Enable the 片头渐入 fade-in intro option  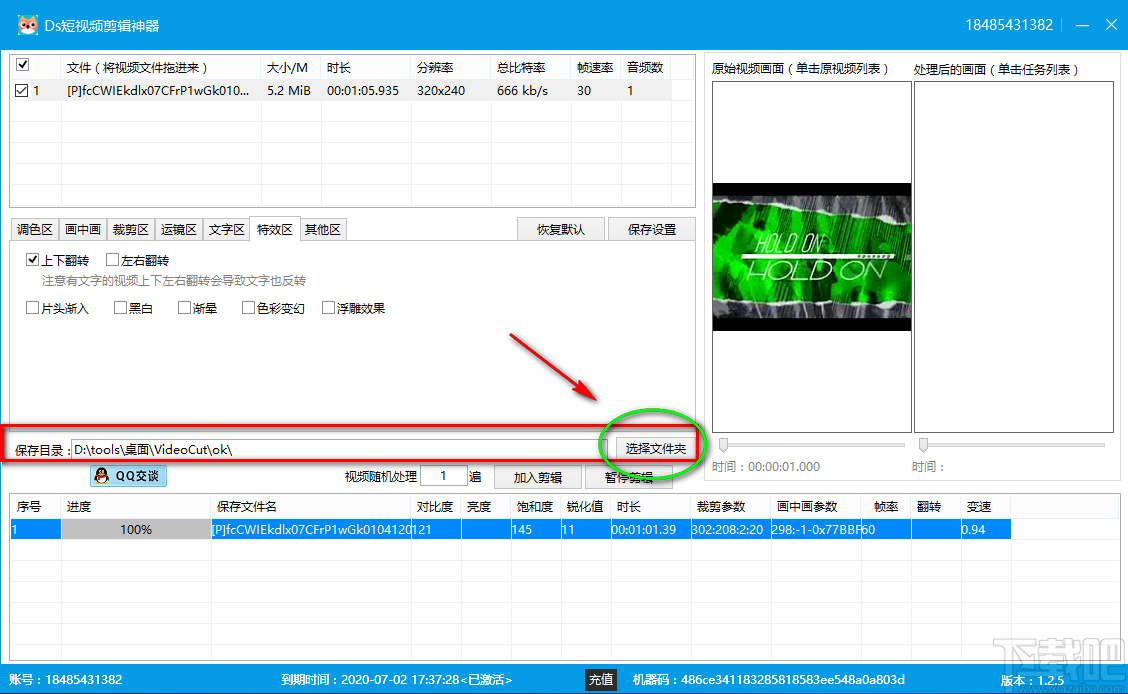[x=33, y=307]
